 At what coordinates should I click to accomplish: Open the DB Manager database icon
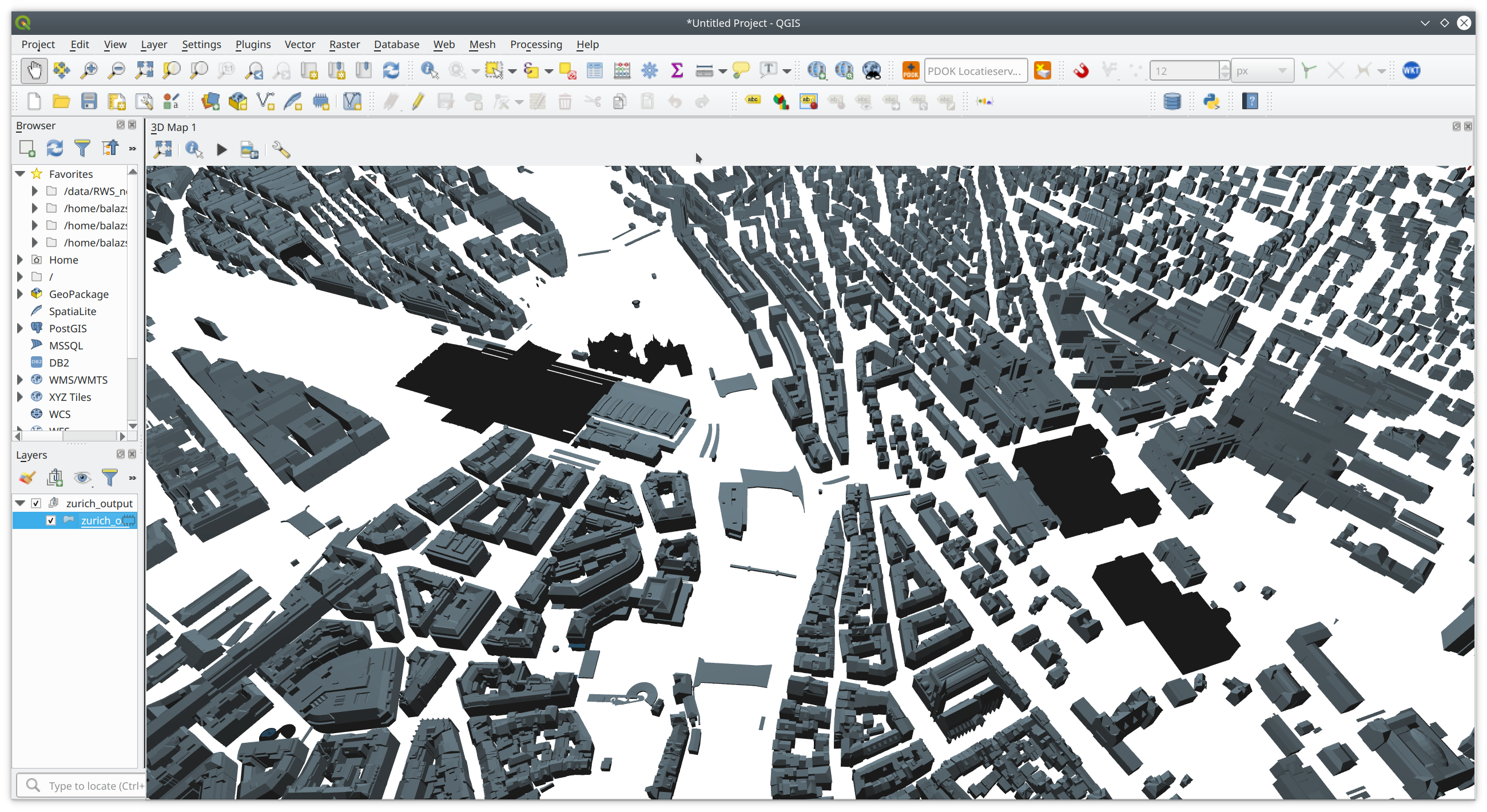click(x=1172, y=102)
